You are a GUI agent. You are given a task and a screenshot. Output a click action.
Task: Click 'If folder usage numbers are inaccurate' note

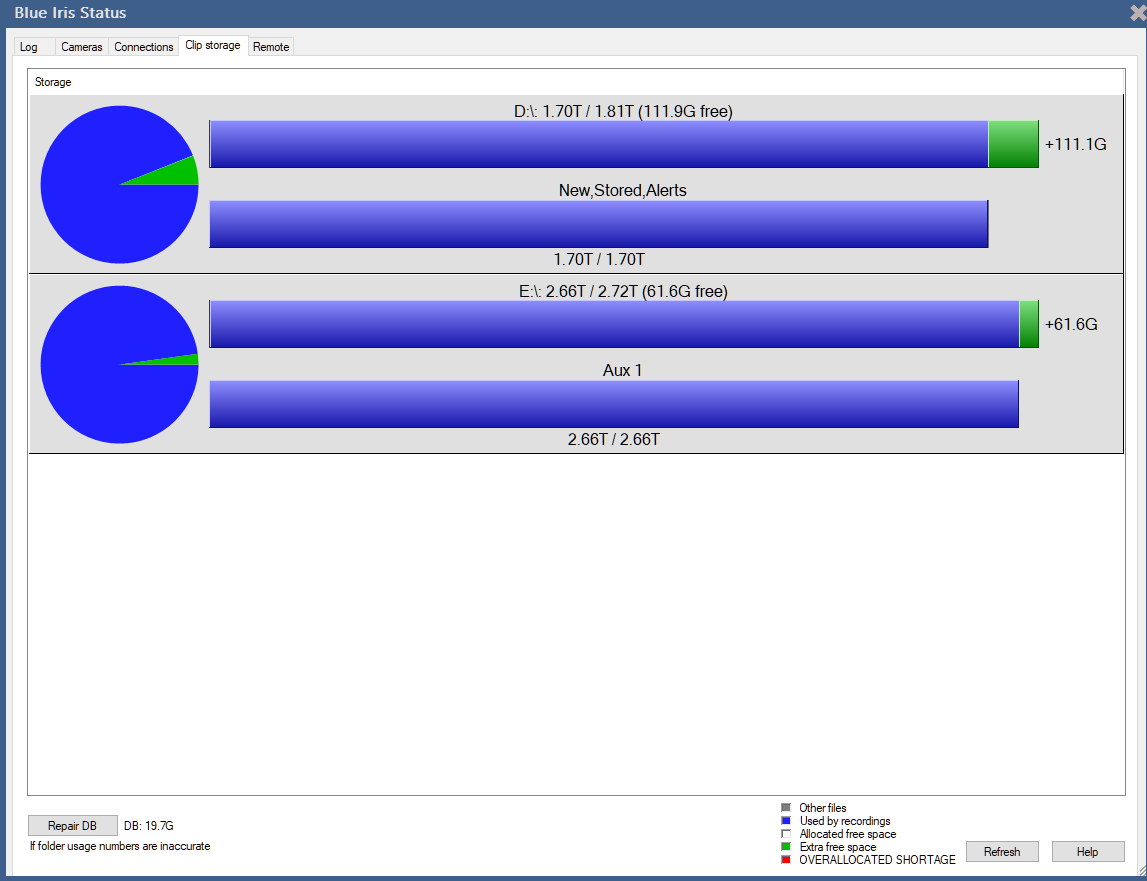tap(120, 847)
